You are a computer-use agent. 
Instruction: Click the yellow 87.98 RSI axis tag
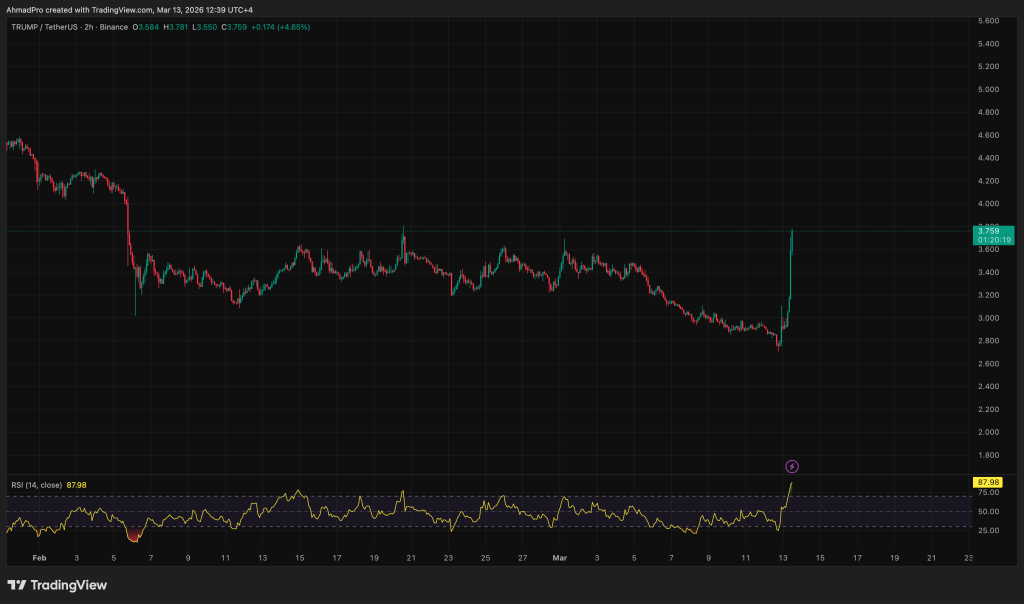click(987, 483)
